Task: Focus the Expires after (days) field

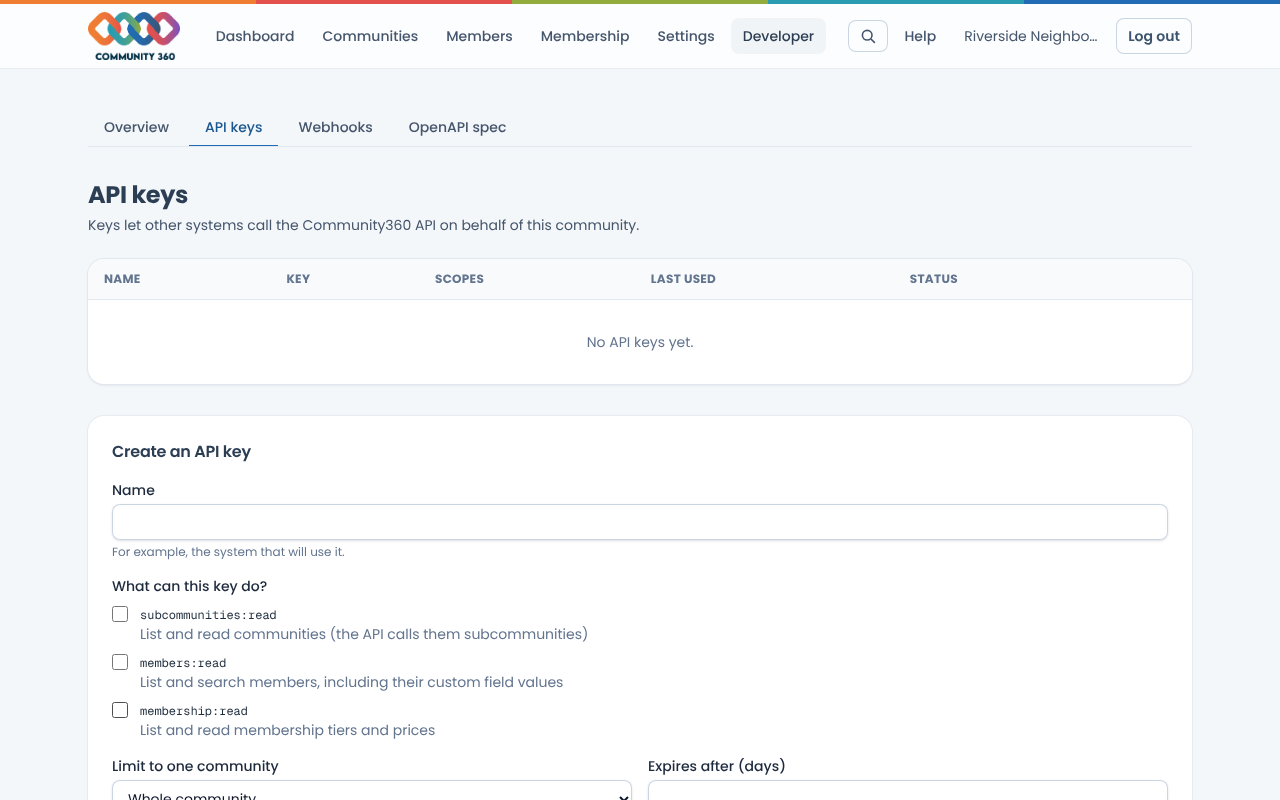Action: tap(908, 790)
